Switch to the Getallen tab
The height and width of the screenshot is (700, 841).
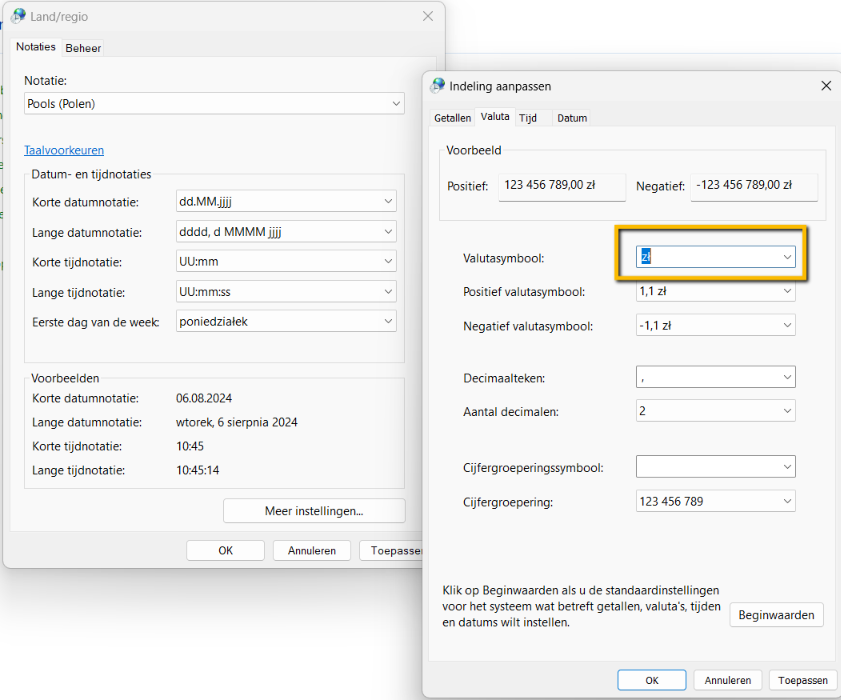pyautogui.click(x=452, y=118)
